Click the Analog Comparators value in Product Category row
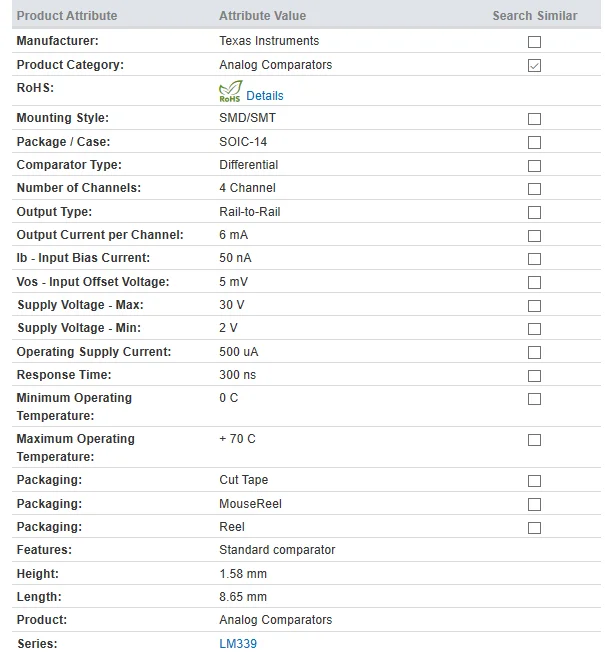 [276, 65]
